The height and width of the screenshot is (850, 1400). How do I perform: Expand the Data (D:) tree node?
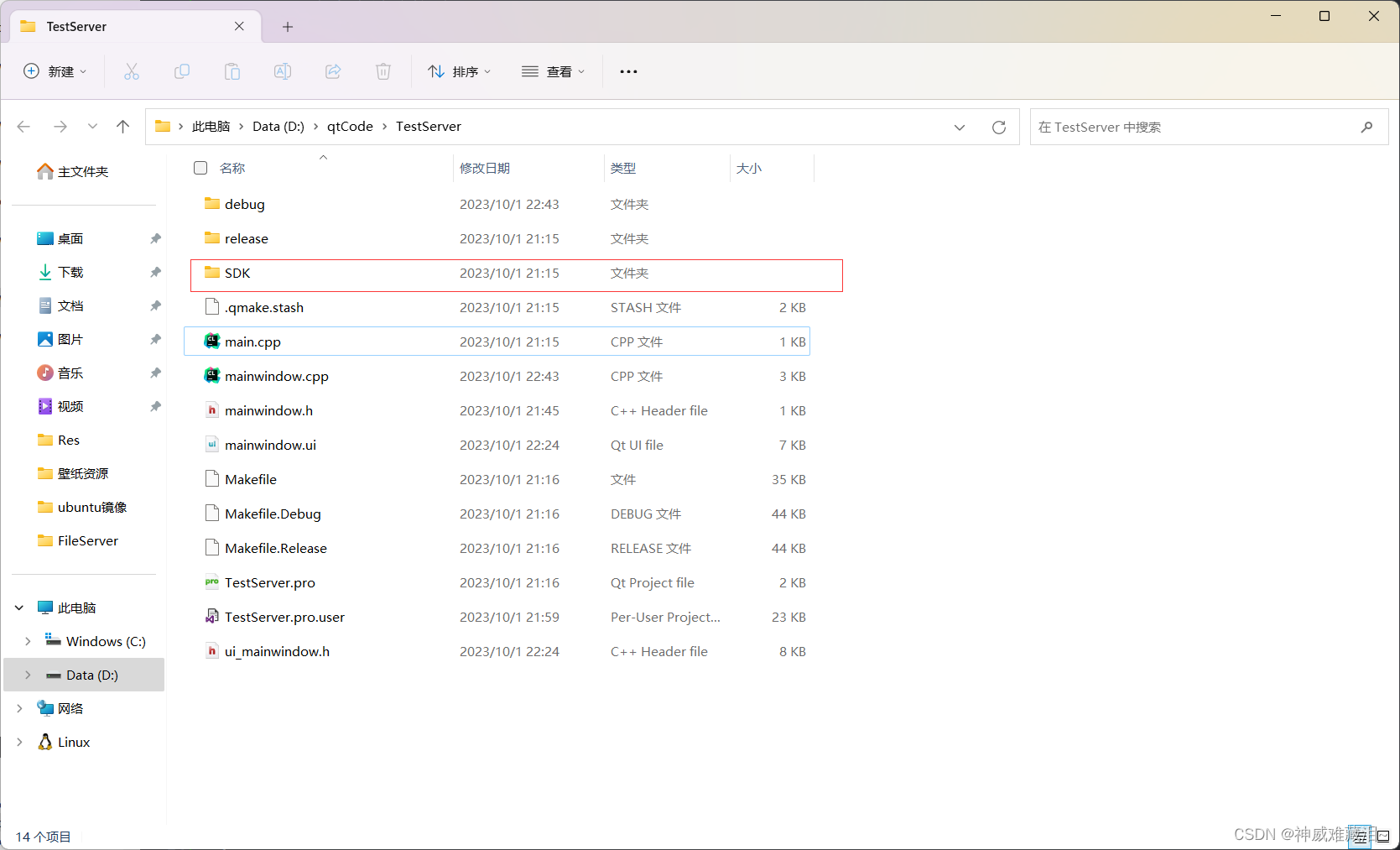(28, 675)
